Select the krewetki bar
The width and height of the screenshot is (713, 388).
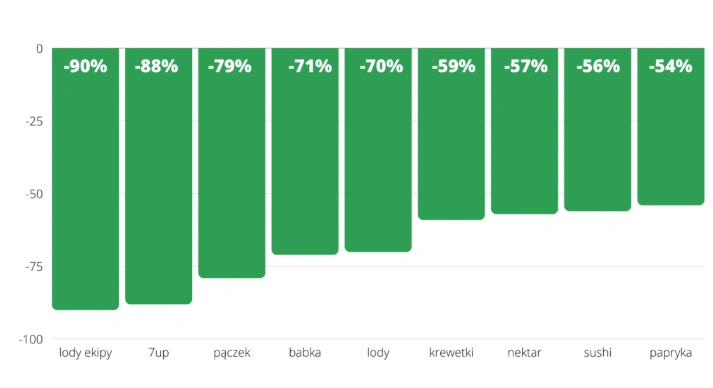[x=452, y=134]
